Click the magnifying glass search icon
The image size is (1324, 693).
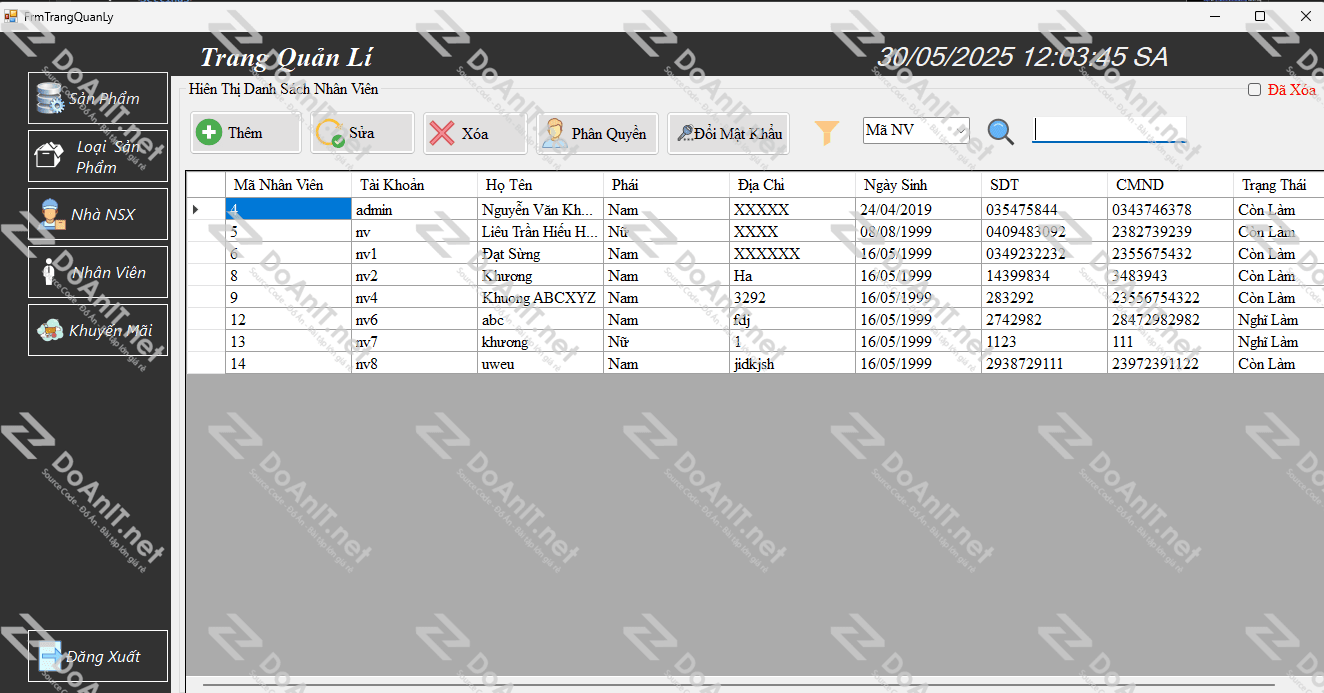pyautogui.click(x=1000, y=132)
